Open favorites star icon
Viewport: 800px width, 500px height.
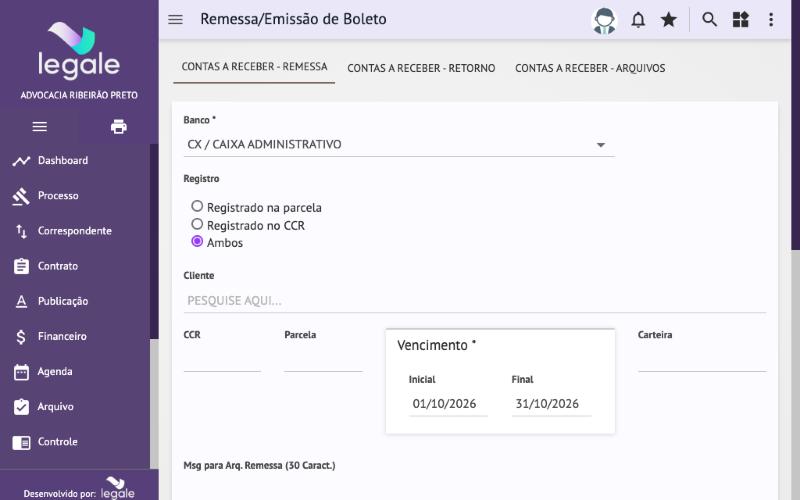pyautogui.click(x=668, y=20)
